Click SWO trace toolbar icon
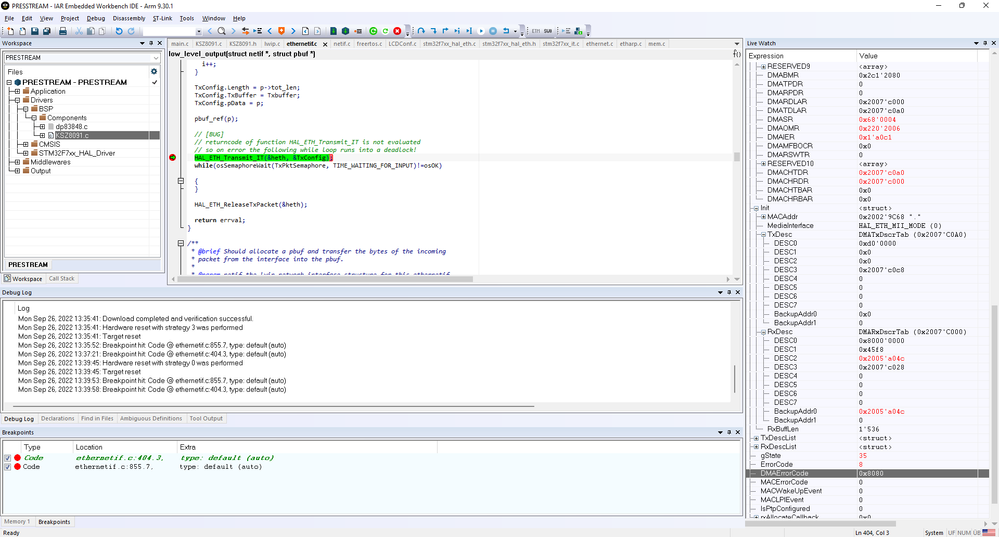Screen dimensions: 999x537 548,31
